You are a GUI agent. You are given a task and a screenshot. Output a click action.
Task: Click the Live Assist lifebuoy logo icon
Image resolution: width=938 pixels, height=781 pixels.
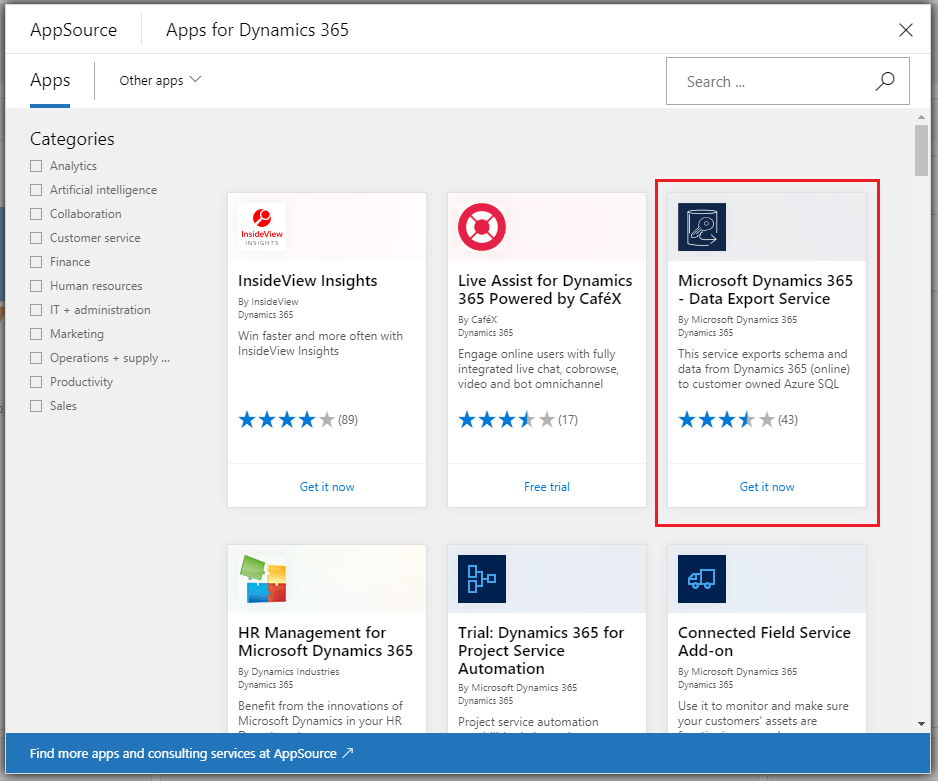click(482, 227)
